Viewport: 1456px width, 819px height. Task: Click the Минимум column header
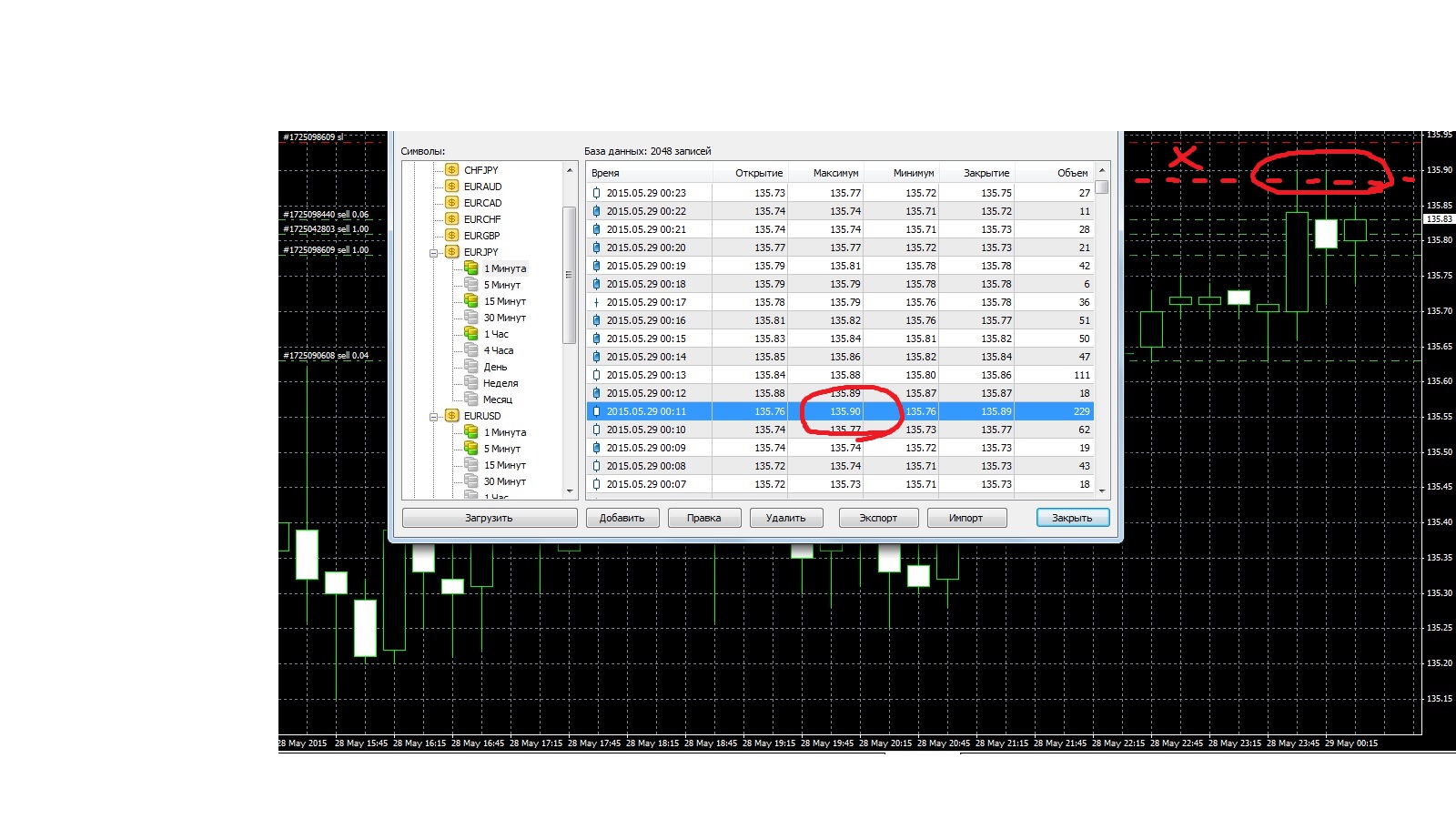pyautogui.click(x=901, y=173)
